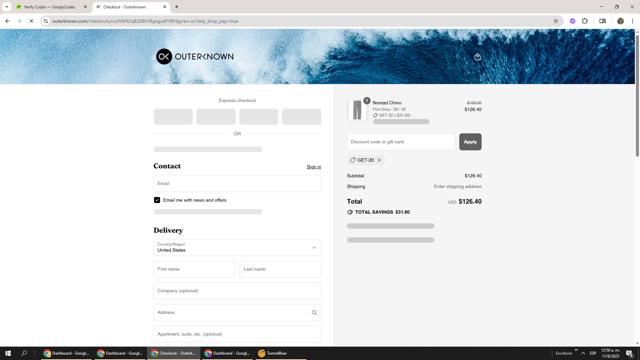
Task: Open the Chrome three-dot menu
Action: [x=632, y=21]
